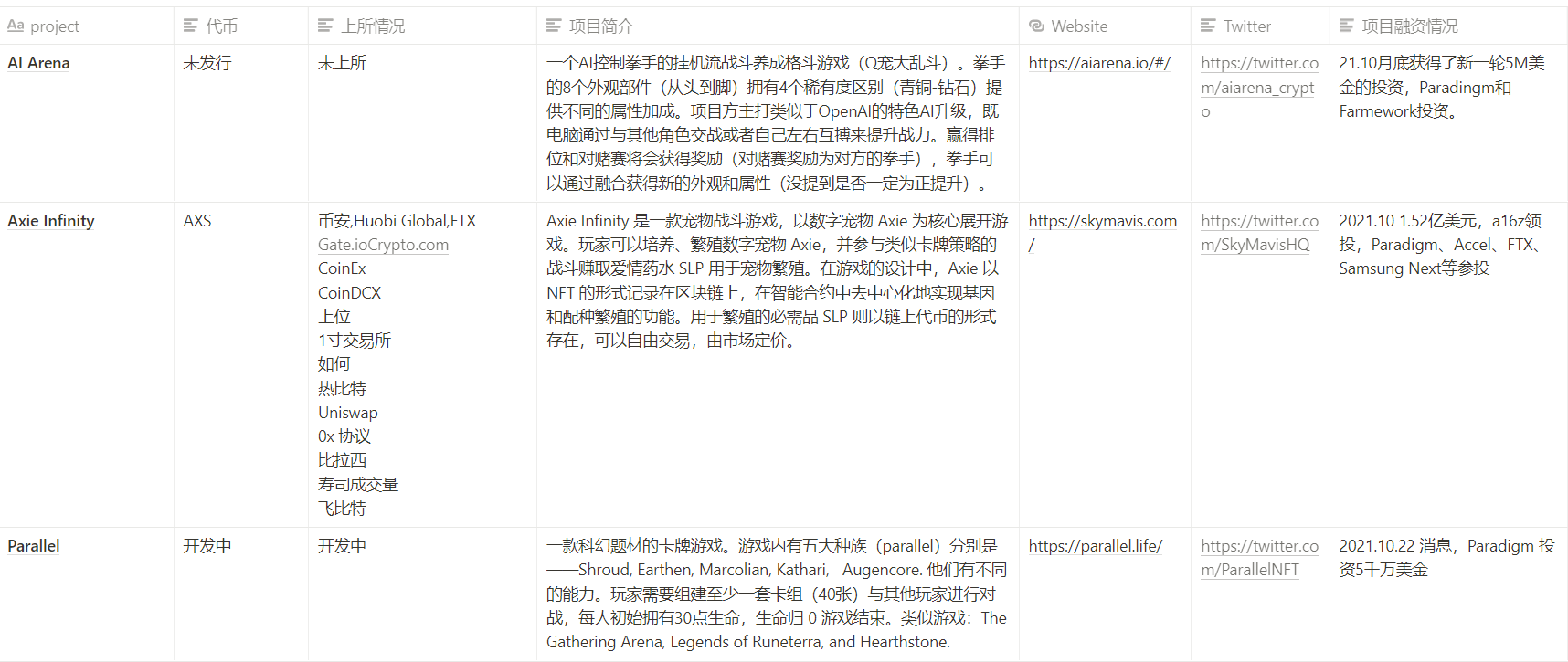Select the 开发中 listing cell for Parallel

pos(422,594)
